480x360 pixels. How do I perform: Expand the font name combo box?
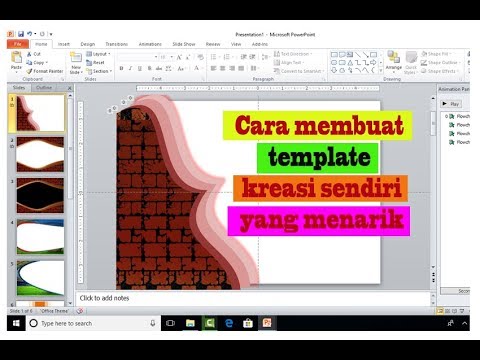(x=156, y=57)
